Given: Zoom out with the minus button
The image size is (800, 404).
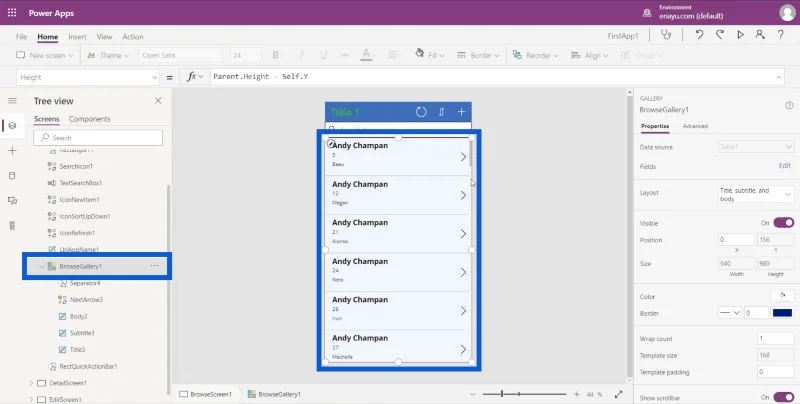Looking at the screenshot, I should click(472, 394).
